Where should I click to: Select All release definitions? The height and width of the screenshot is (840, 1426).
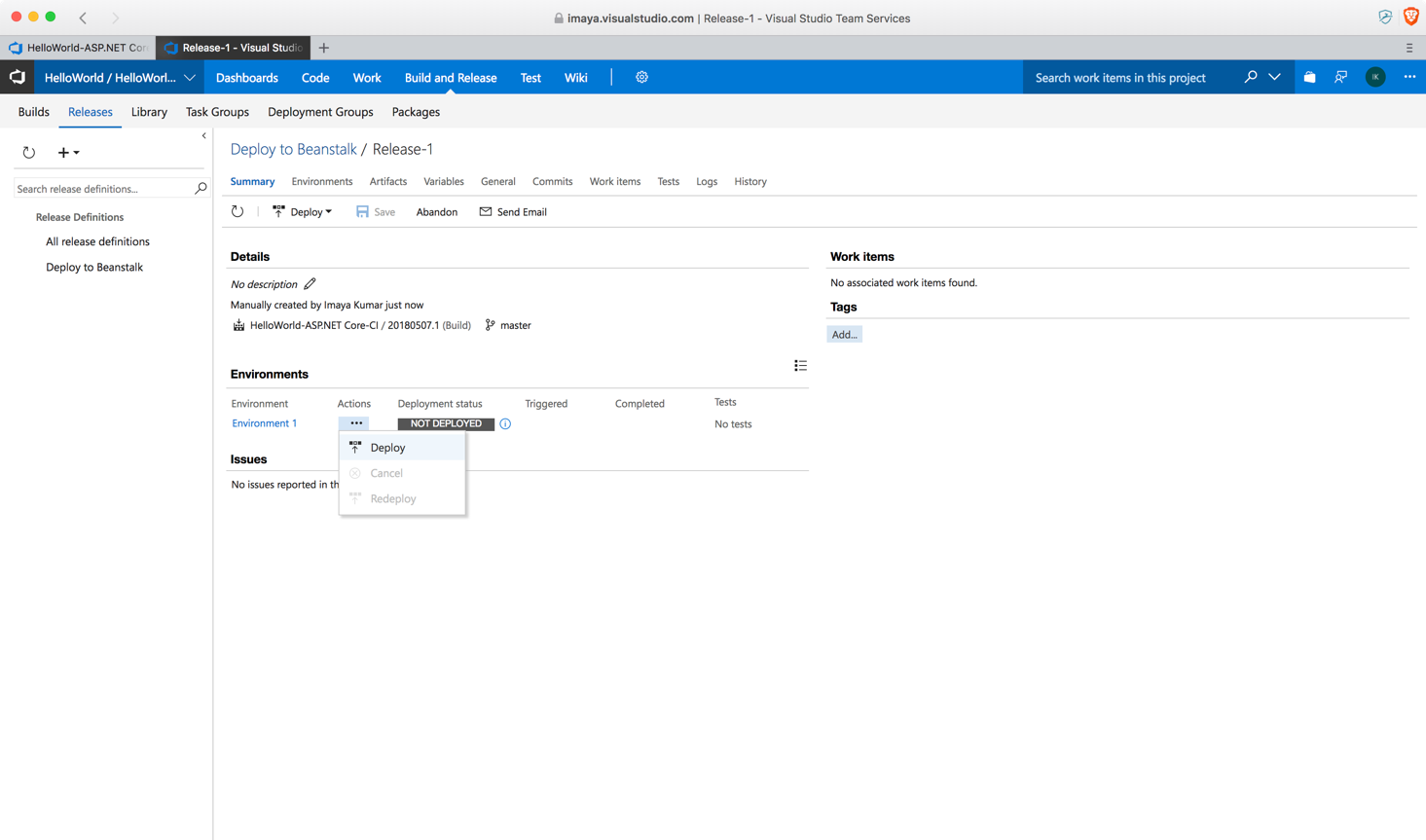(x=97, y=241)
